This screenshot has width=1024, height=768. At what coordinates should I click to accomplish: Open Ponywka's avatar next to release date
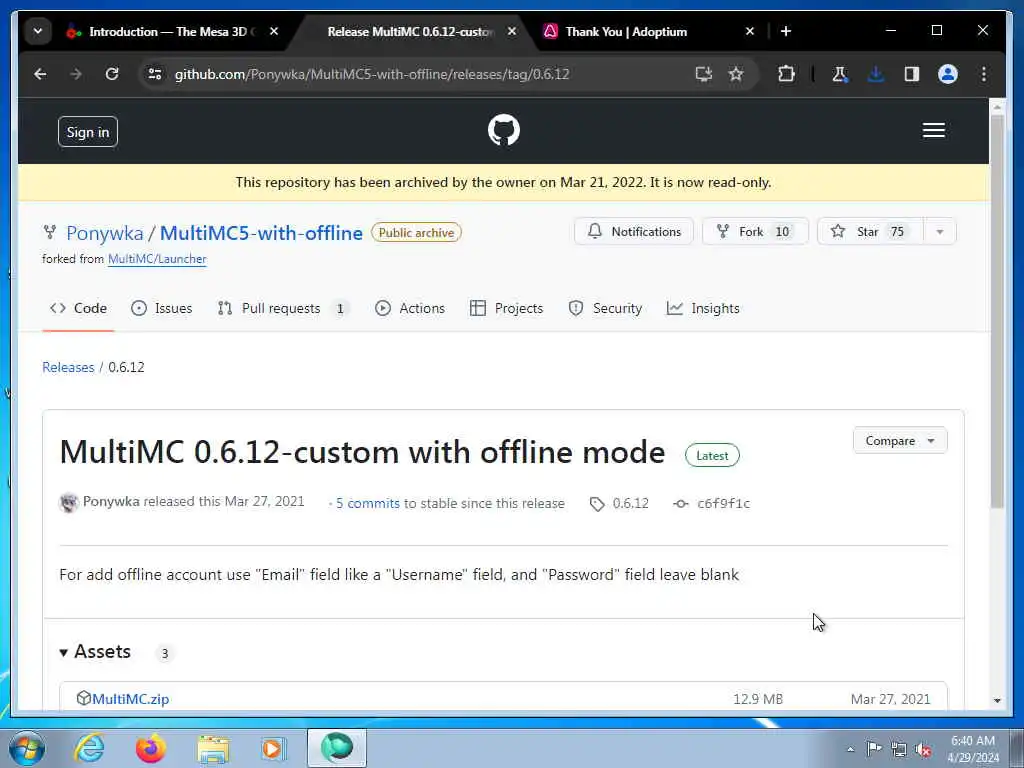point(69,503)
